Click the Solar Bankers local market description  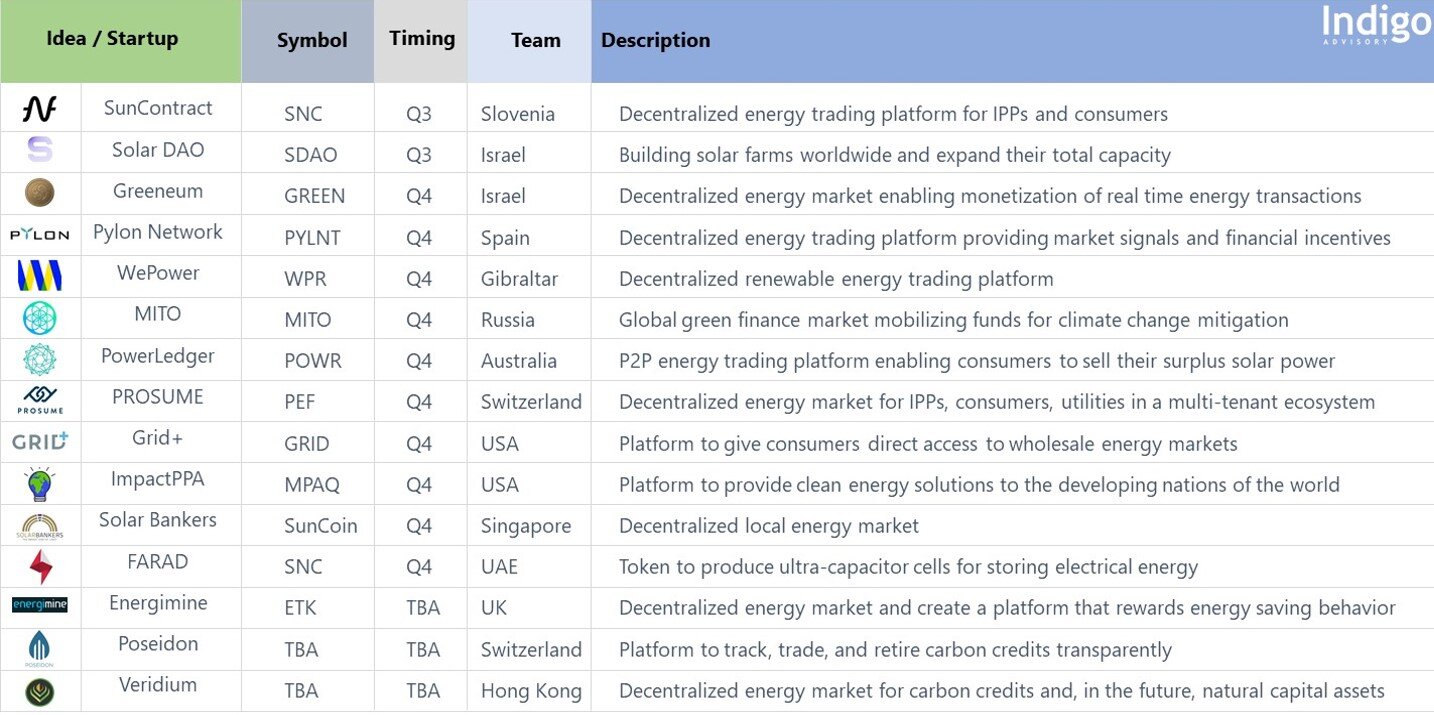[x=769, y=526]
